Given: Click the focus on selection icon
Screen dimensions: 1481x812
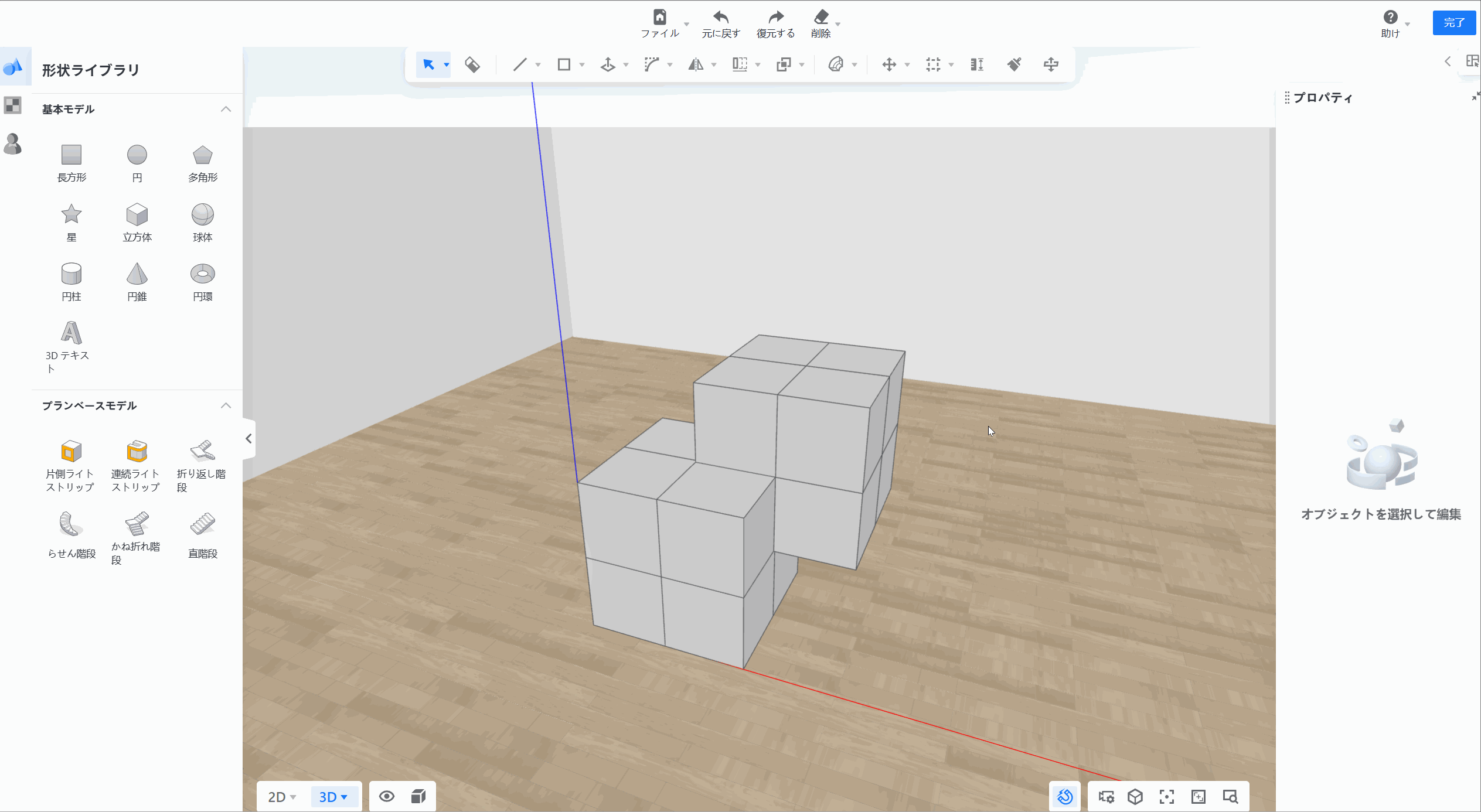Looking at the screenshot, I should (x=1167, y=797).
